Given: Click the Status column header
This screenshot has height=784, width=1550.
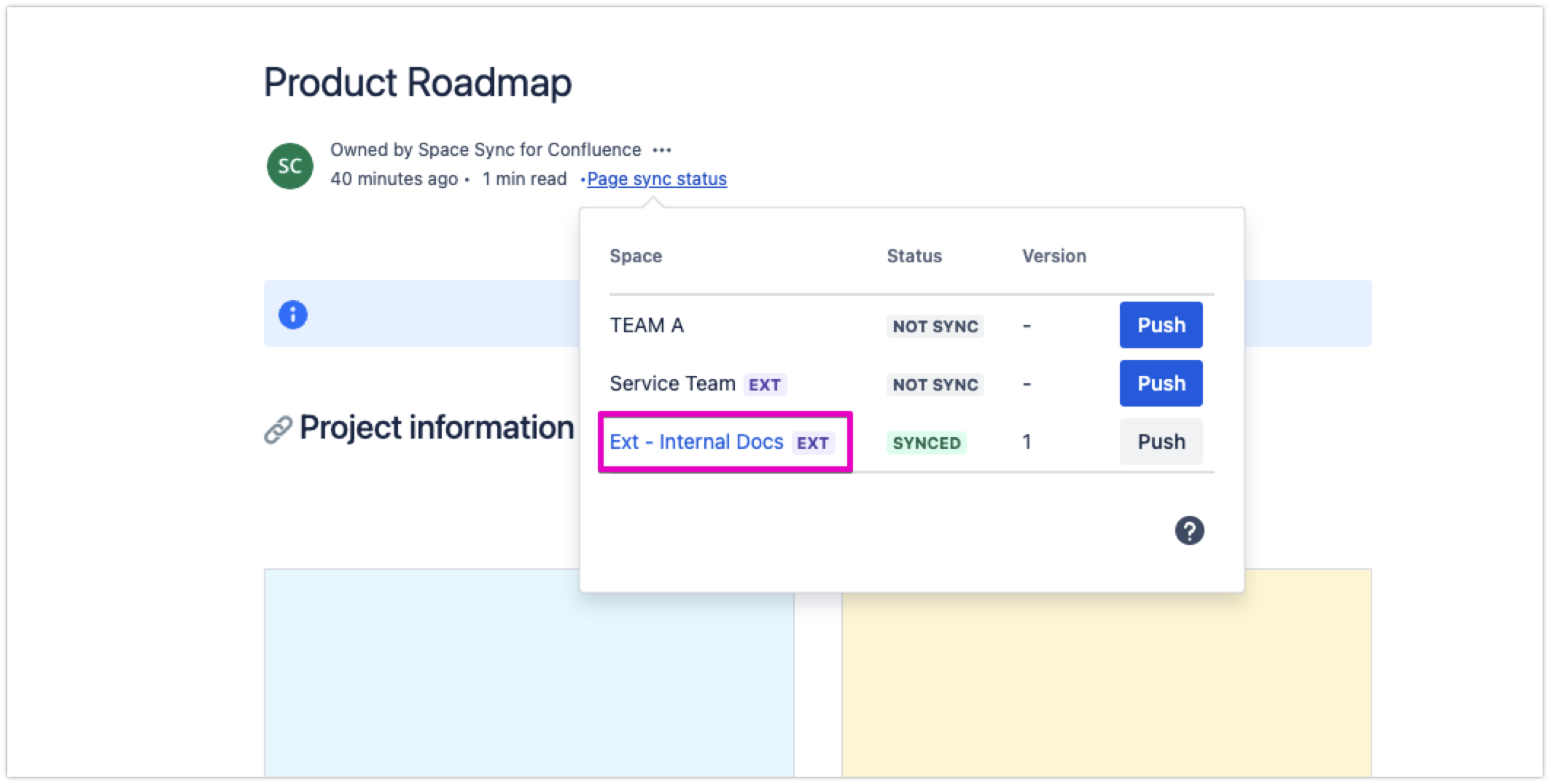Looking at the screenshot, I should pos(914,256).
